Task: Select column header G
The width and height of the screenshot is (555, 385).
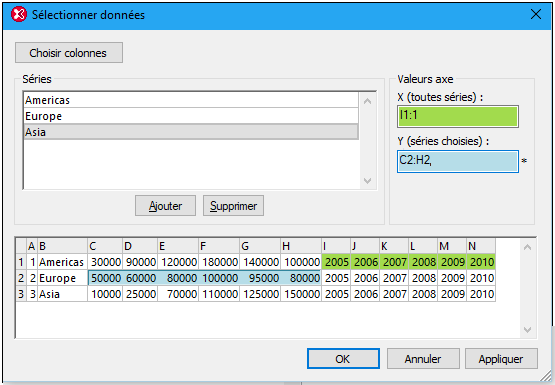Action: pyautogui.click(x=260, y=246)
